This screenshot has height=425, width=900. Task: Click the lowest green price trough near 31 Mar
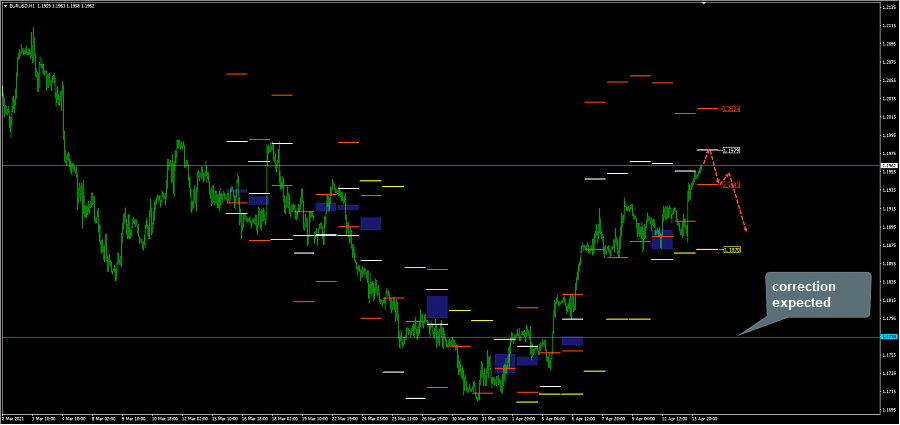coord(478,398)
